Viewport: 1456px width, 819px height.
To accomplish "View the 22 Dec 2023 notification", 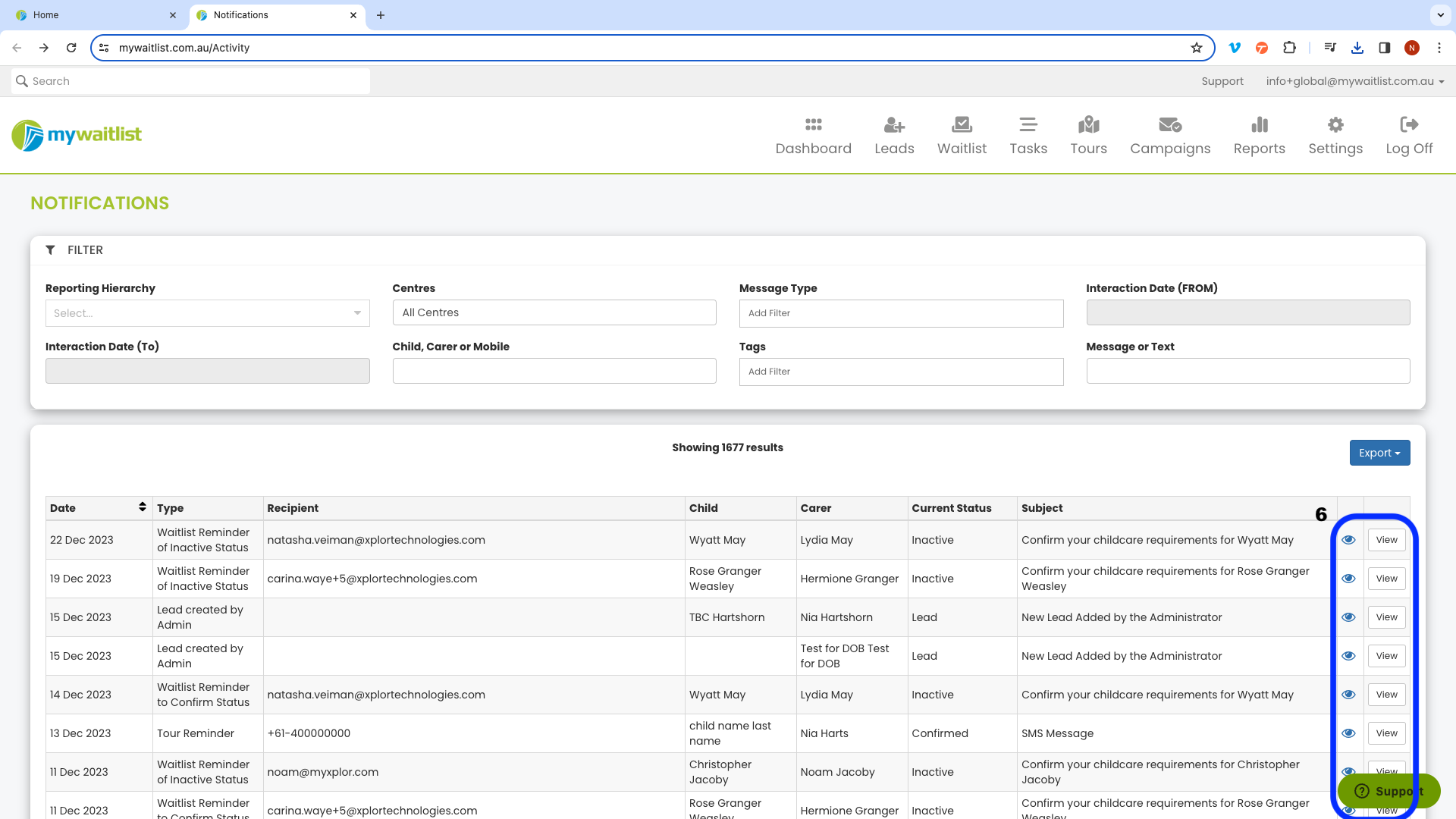I will click(x=1386, y=540).
